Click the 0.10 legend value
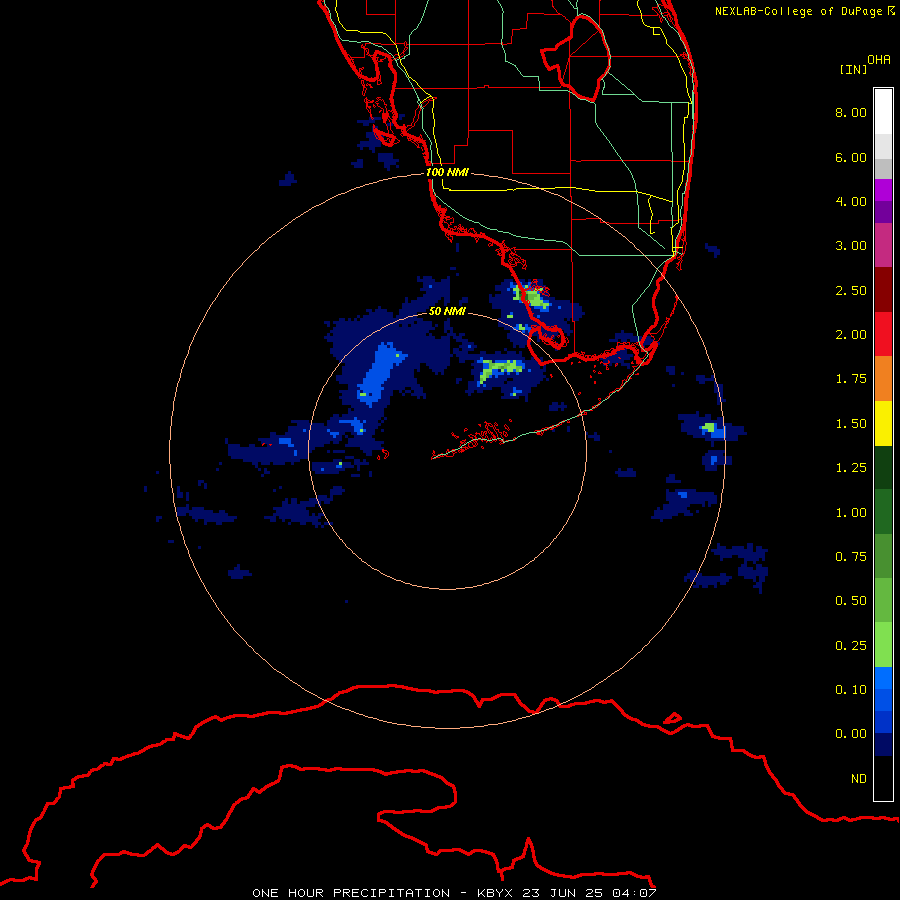900x900 pixels. [851, 690]
